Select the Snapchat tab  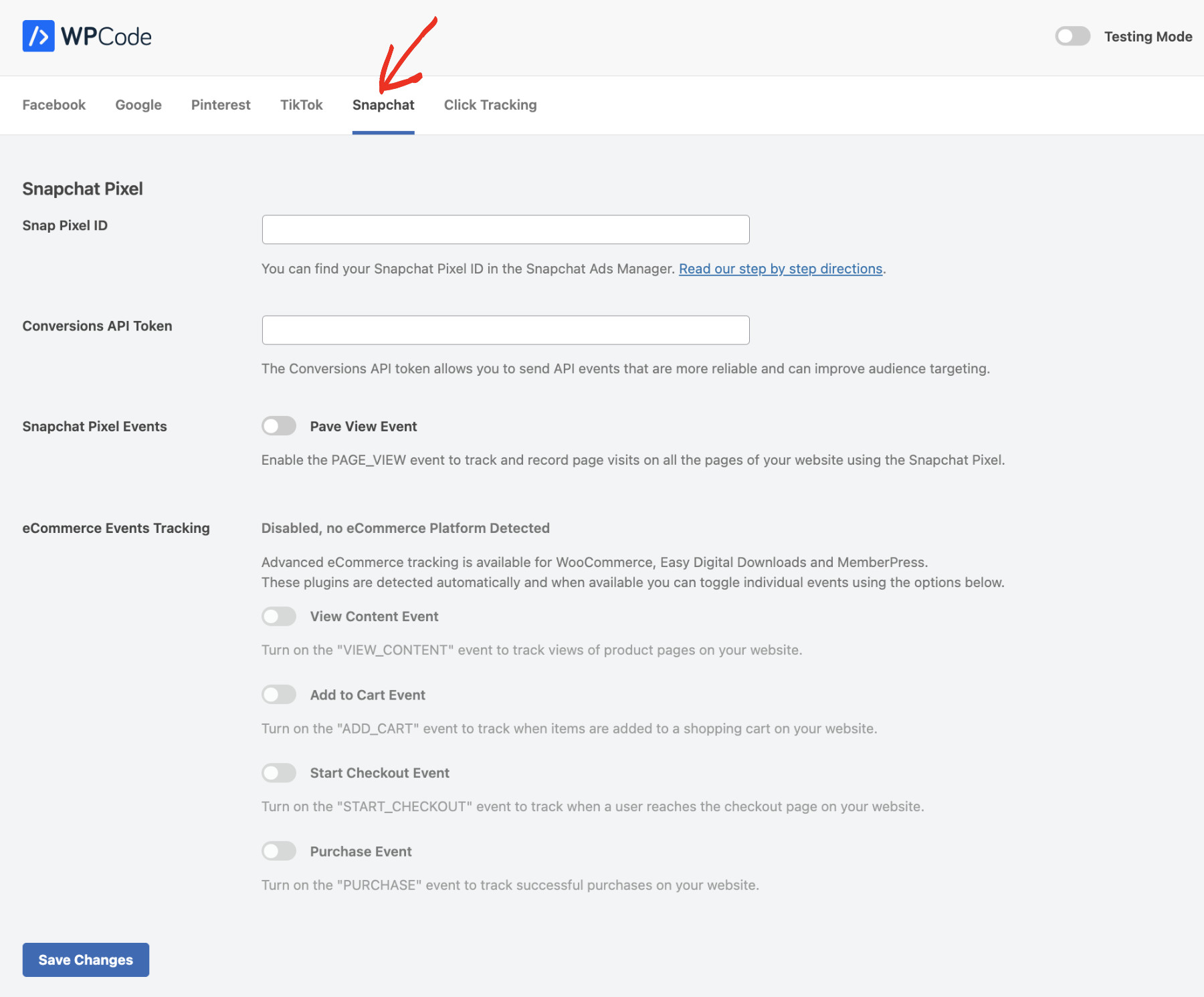pyautogui.click(x=383, y=105)
